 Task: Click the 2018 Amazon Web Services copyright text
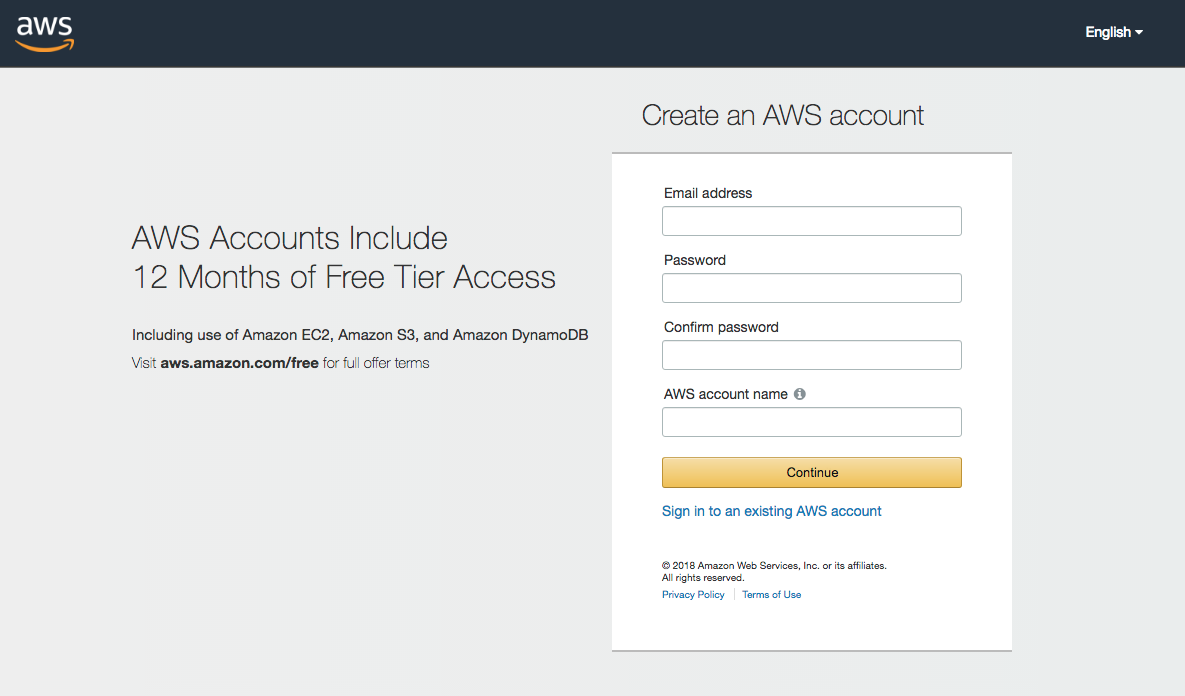coord(774,571)
